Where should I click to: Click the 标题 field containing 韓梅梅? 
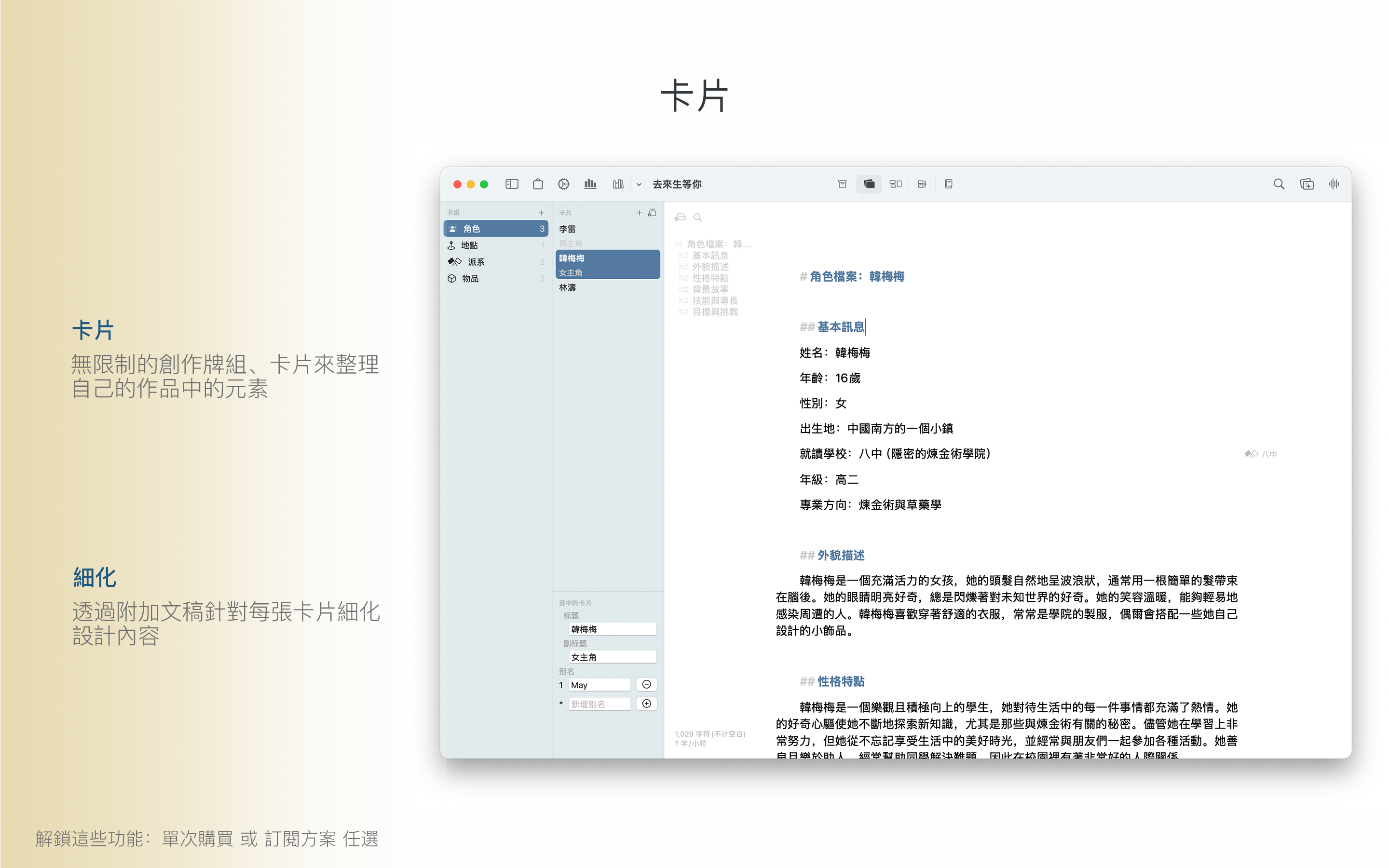[613, 629]
